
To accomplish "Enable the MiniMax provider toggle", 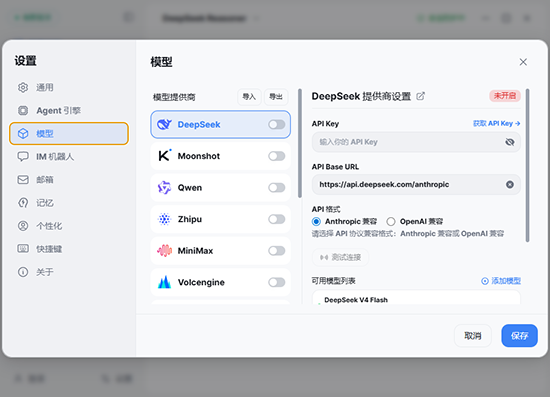I will tap(277, 251).
